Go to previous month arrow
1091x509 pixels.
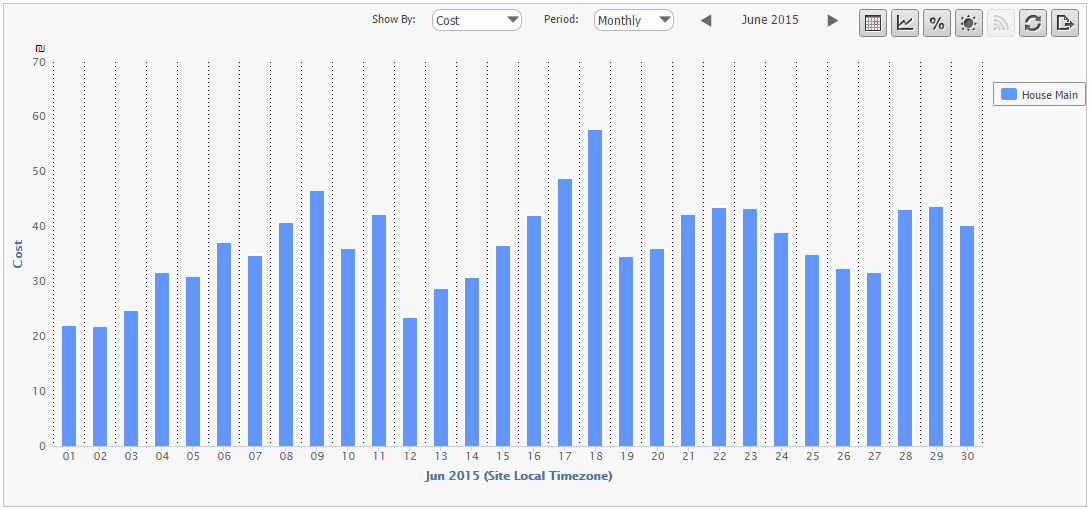706,20
